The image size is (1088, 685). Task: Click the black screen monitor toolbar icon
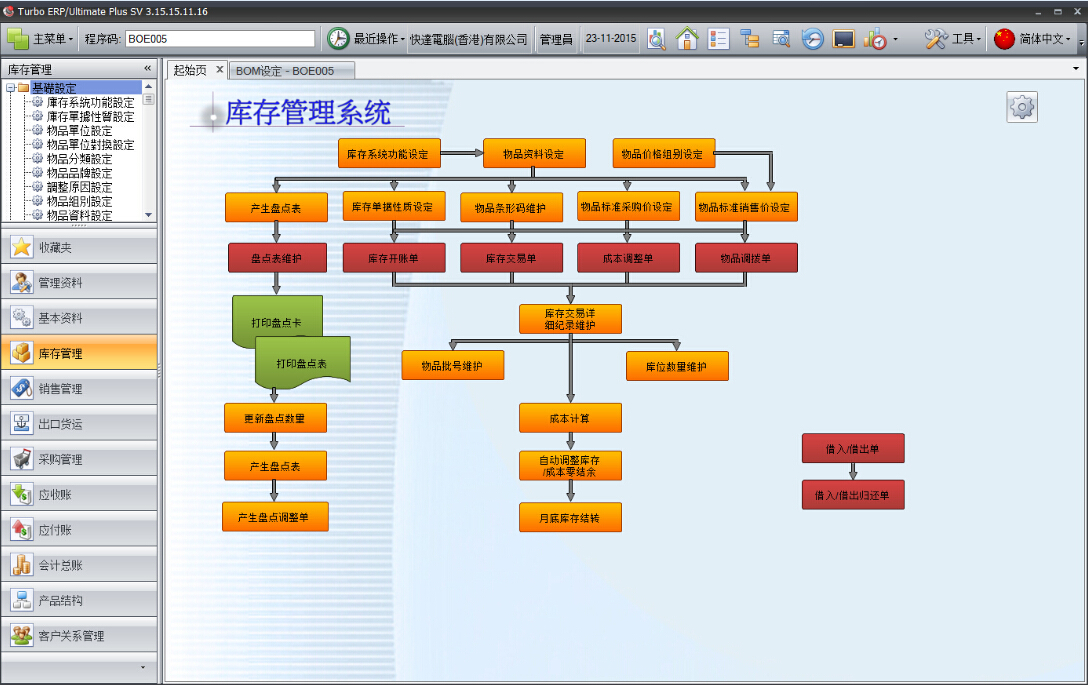844,39
